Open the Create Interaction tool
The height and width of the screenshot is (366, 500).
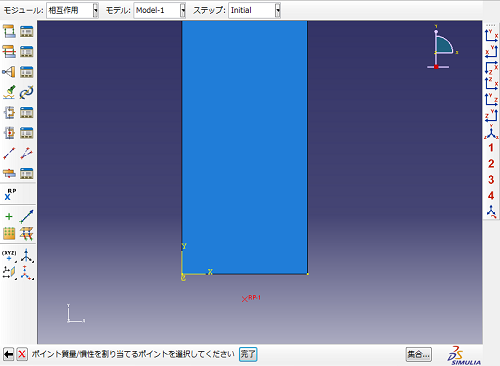click(x=9, y=32)
